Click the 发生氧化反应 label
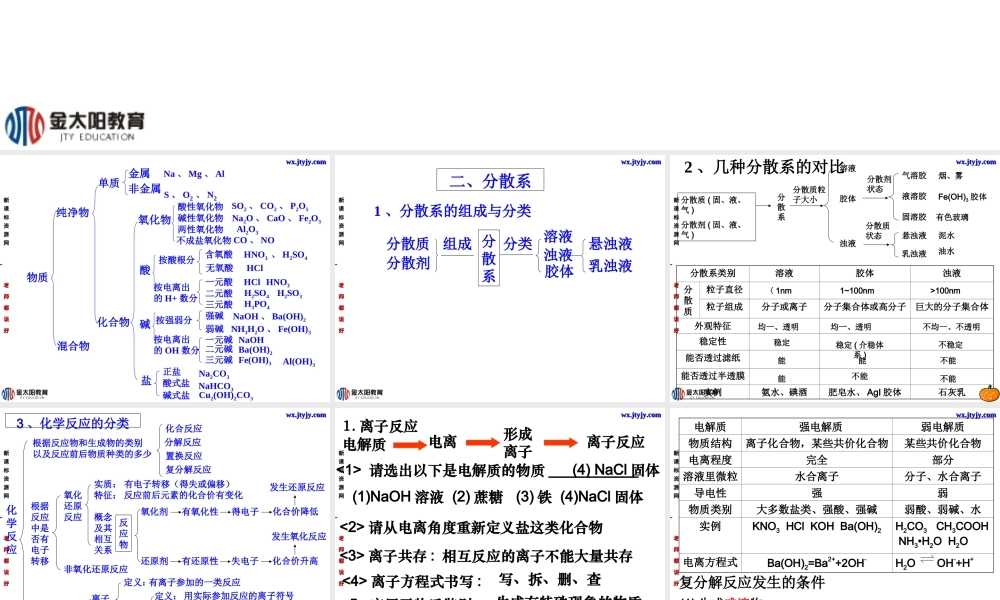 point(299,537)
